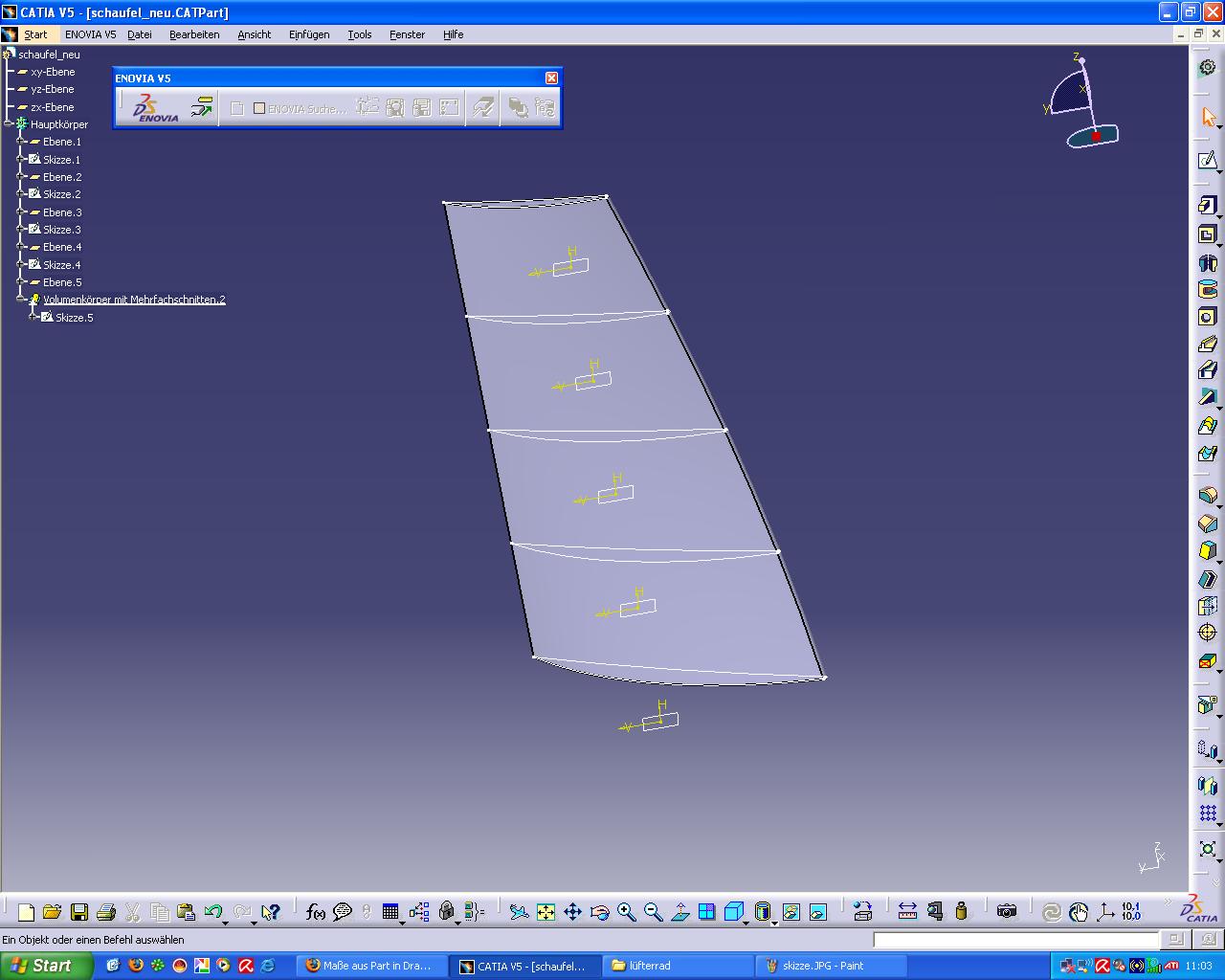Open the Design Table tool

coord(390,912)
